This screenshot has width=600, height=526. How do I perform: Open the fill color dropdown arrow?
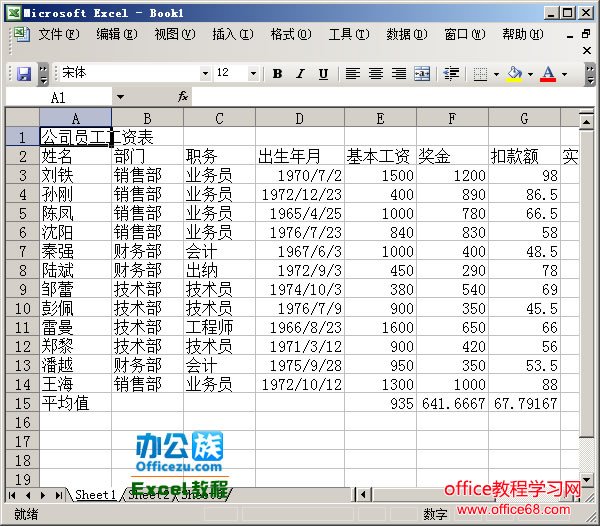point(530,74)
